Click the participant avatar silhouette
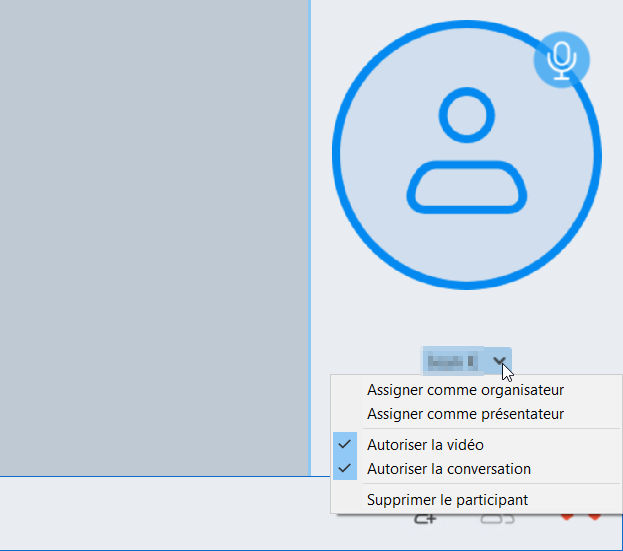The width and height of the screenshot is (623, 551). [466, 151]
